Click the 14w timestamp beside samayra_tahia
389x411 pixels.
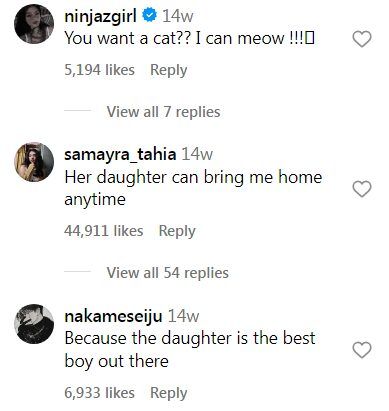(x=197, y=154)
